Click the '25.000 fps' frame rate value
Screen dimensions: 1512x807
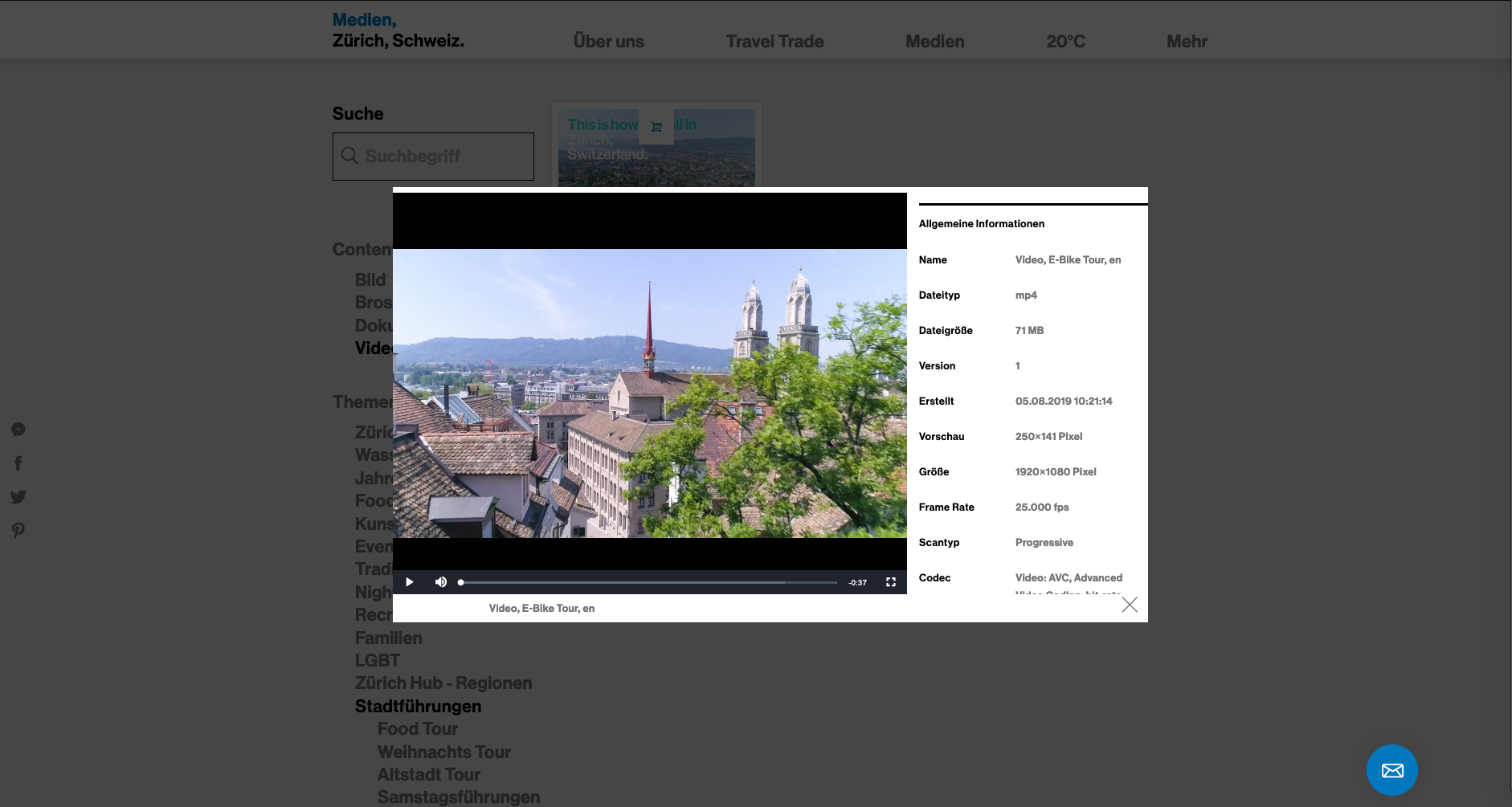coord(1042,507)
